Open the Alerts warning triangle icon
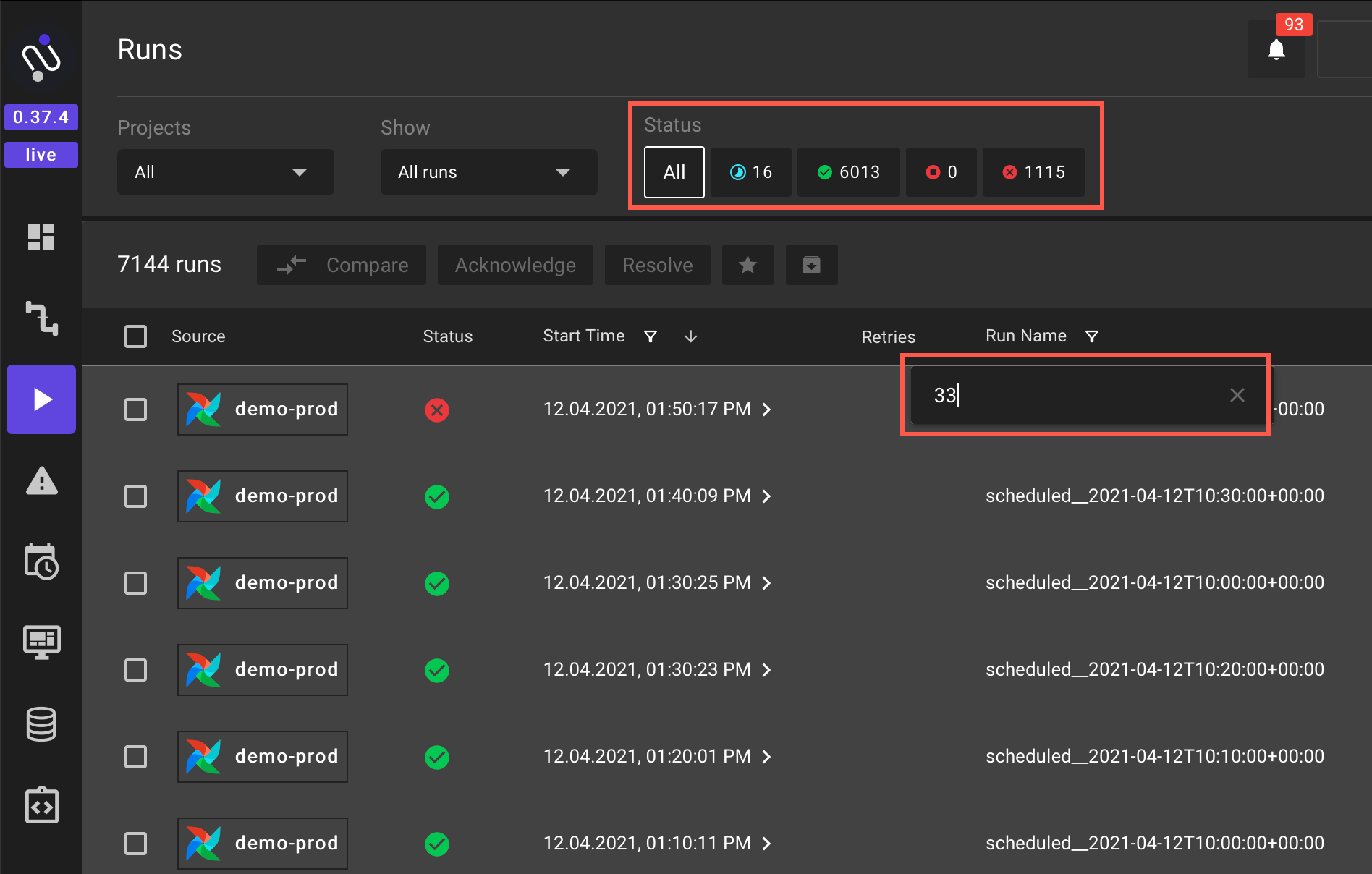 [41, 480]
